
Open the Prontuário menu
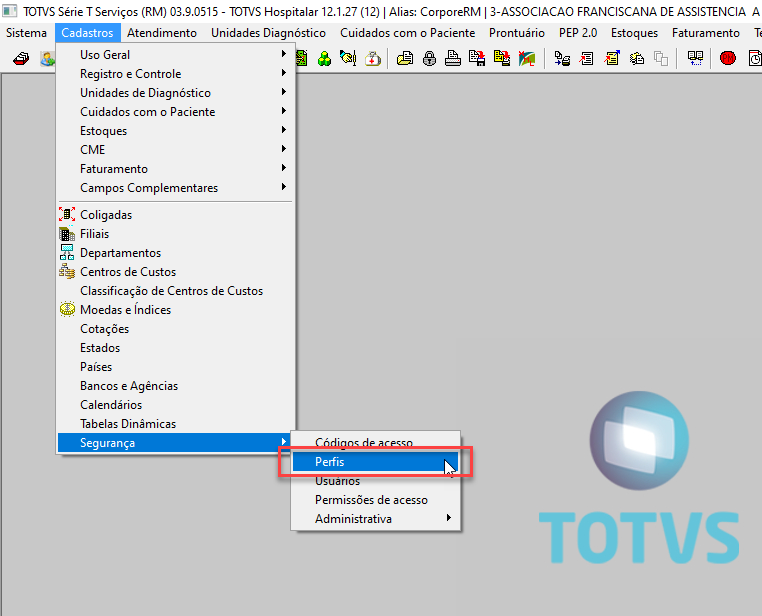[x=517, y=33]
